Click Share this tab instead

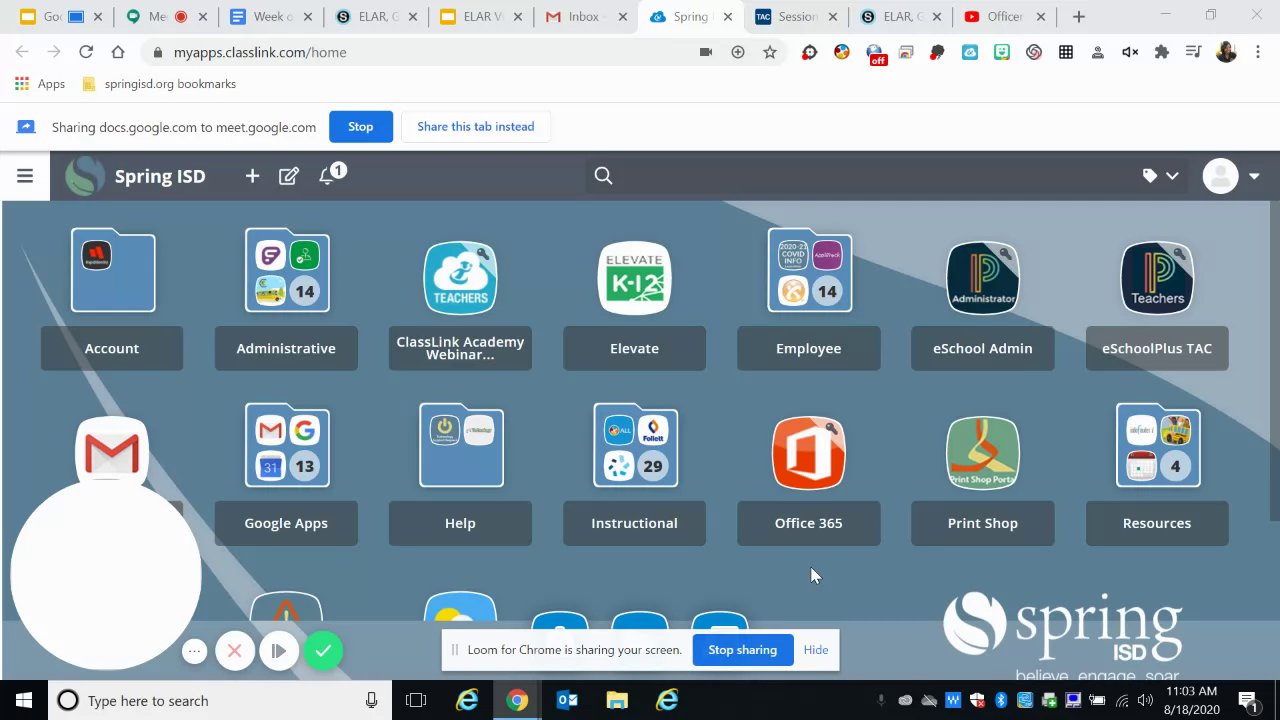pyautogui.click(x=476, y=127)
